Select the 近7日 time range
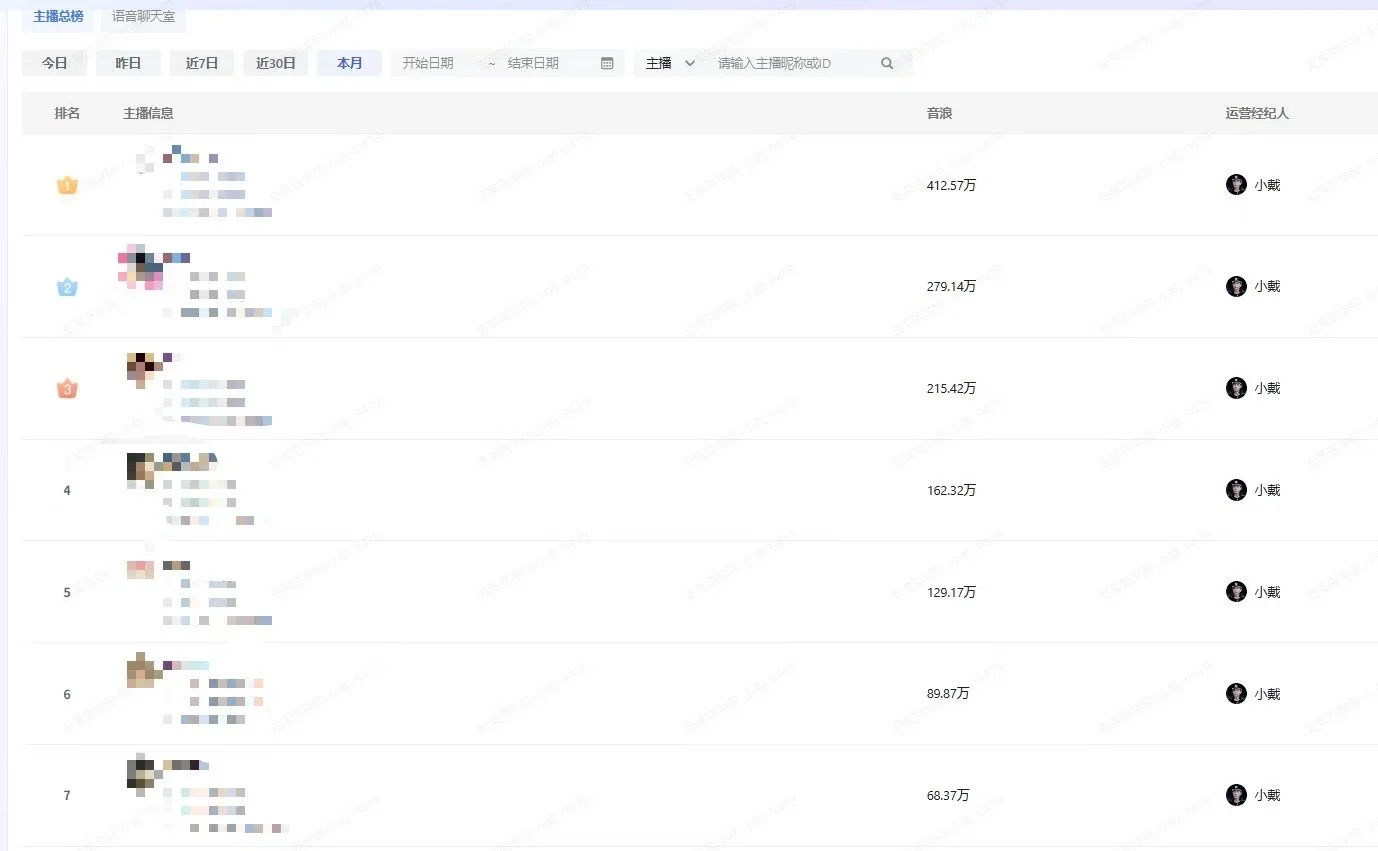Screen dimensions: 1378x851 click(x=201, y=62)
